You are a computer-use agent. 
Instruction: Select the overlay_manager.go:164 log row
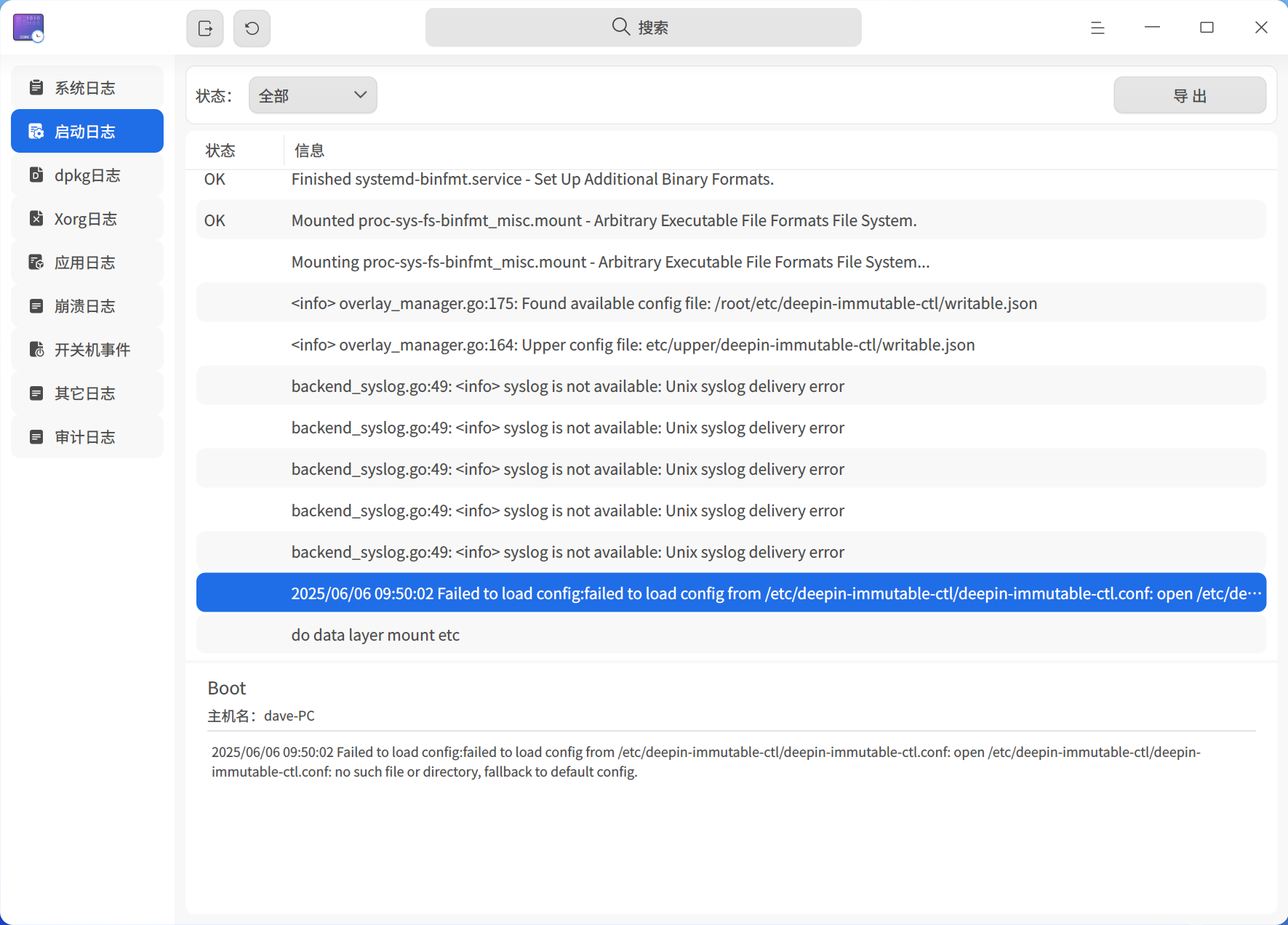coord(731,344)
